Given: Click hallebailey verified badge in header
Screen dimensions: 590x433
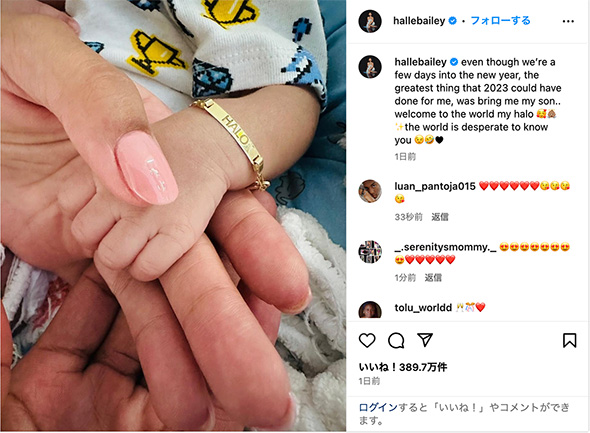Looking at the screenshot, I should pyautogui.click(x=453, y=21).
